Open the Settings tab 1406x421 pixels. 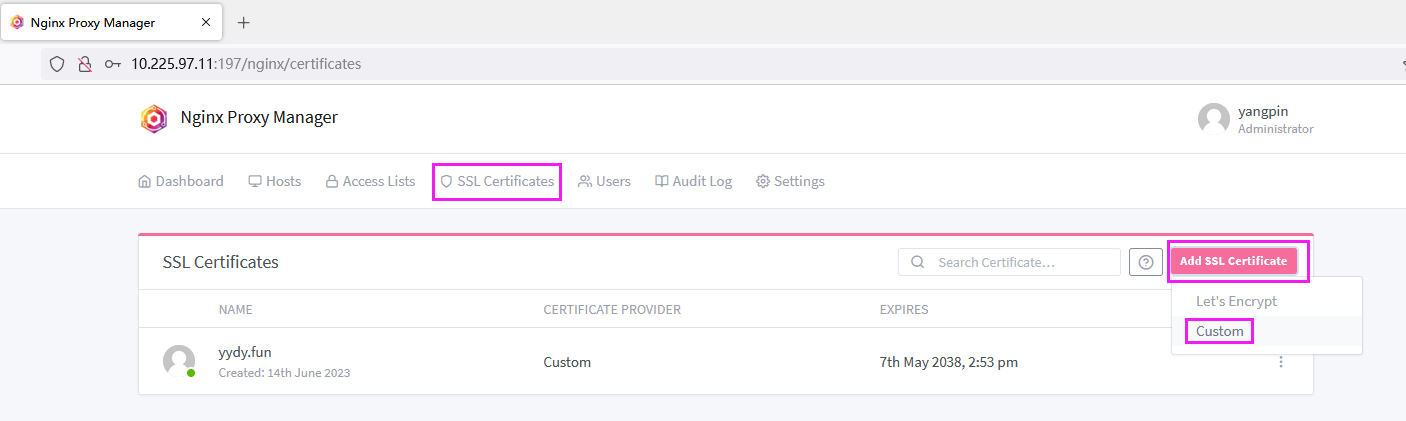(790, 182)
